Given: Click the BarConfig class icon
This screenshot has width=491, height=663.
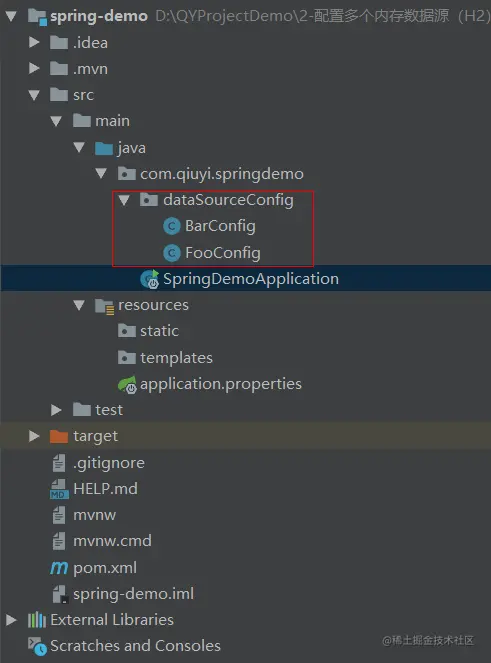Looking at the screenshot, I should pos(172,226).
